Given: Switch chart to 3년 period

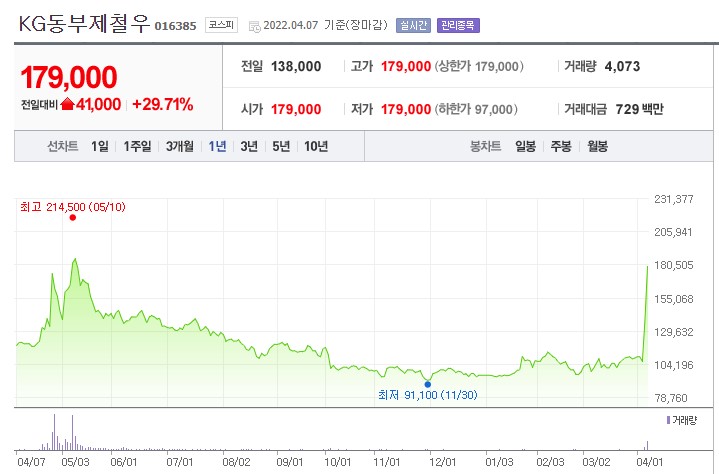Looking at the screenshot, I should 249,146.
